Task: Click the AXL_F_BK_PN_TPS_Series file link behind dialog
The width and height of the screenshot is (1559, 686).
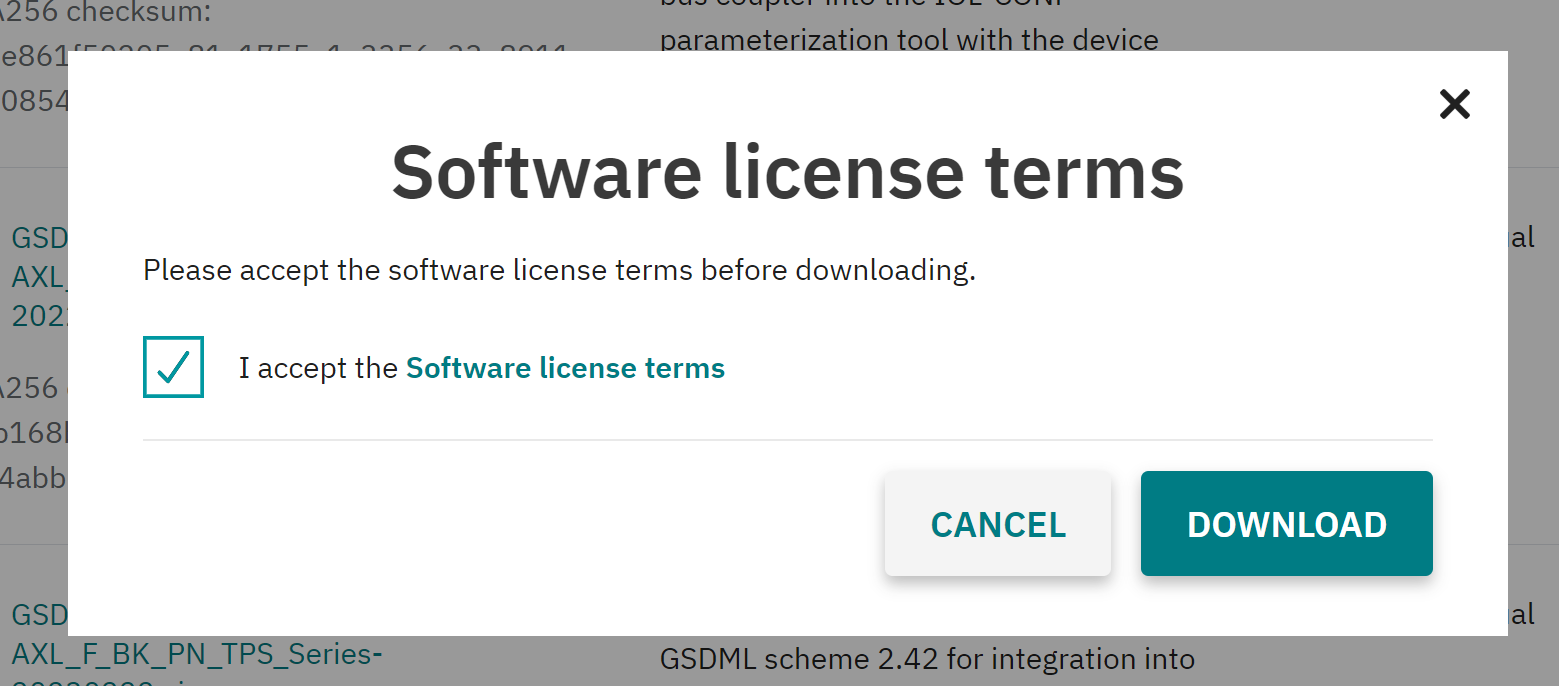Action: (x=196, y=653)
